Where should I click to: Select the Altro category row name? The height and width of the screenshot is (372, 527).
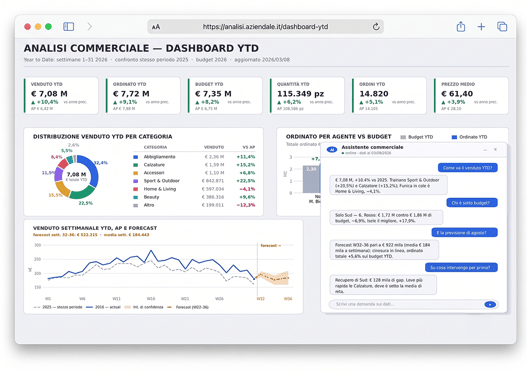pos(149,205)
